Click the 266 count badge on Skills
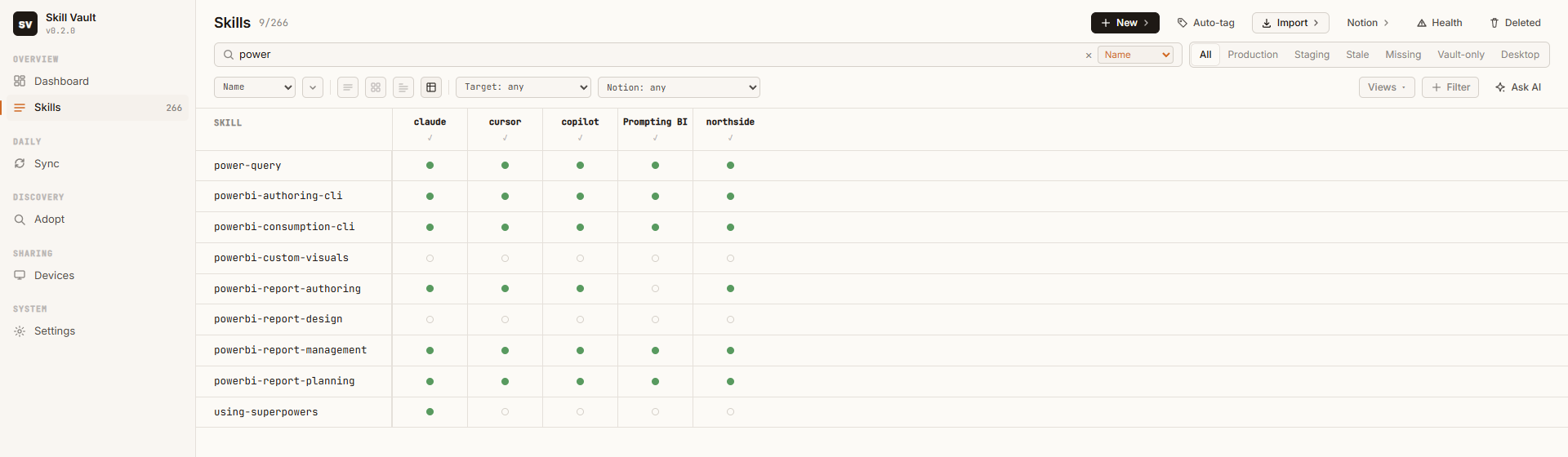1568x457 pixels. coord(174,108)
